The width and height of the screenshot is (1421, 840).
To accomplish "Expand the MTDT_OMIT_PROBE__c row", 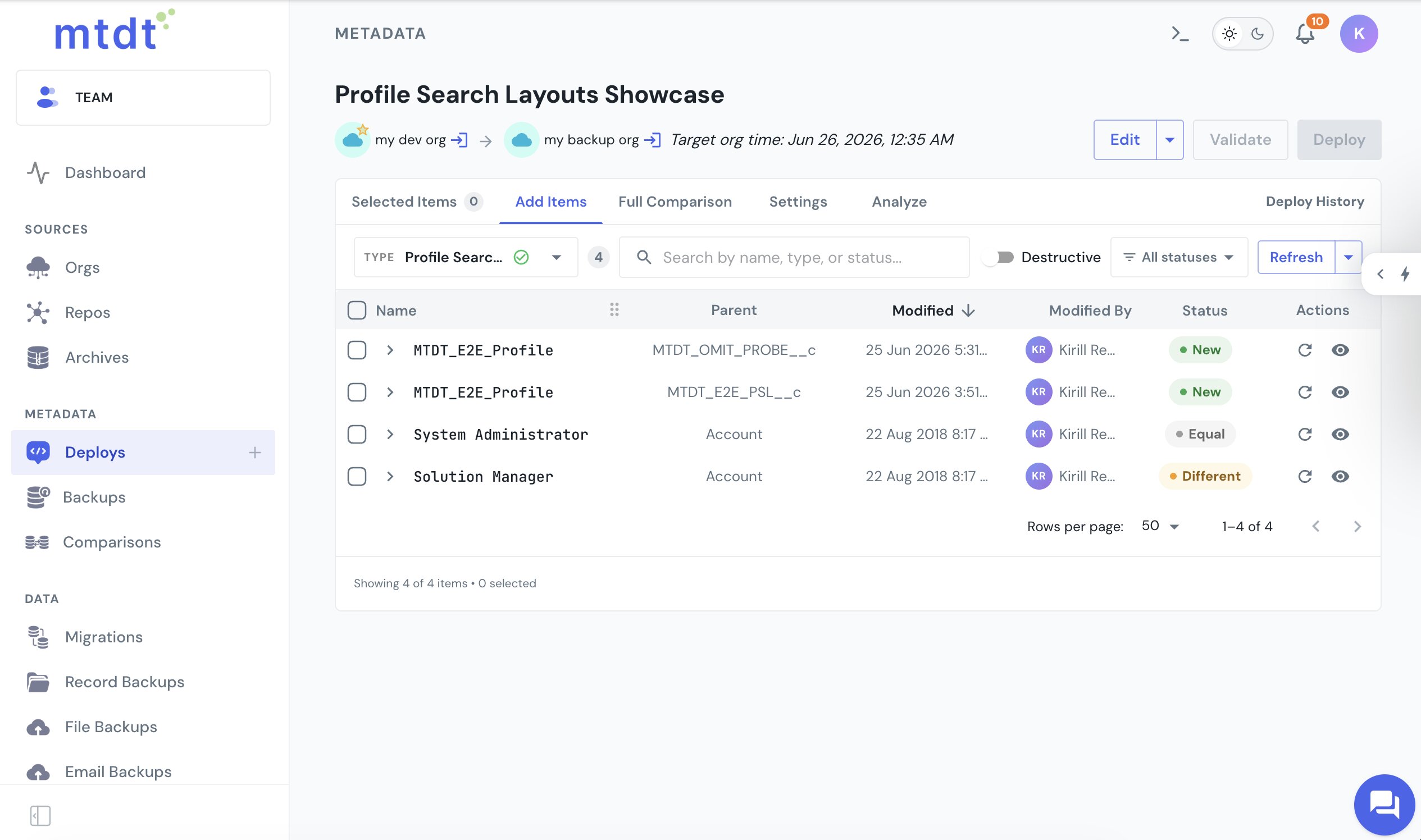I will coord(390,350).
